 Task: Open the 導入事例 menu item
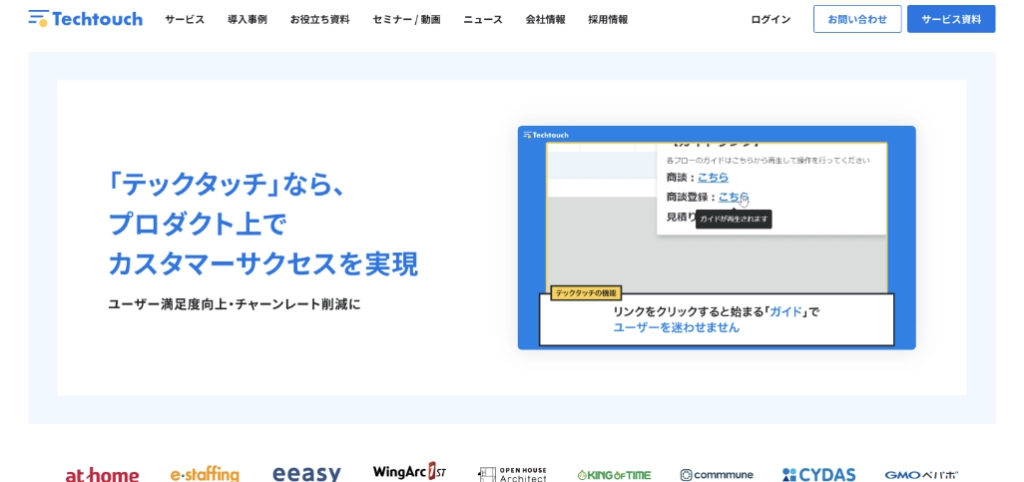click(247, 20)
